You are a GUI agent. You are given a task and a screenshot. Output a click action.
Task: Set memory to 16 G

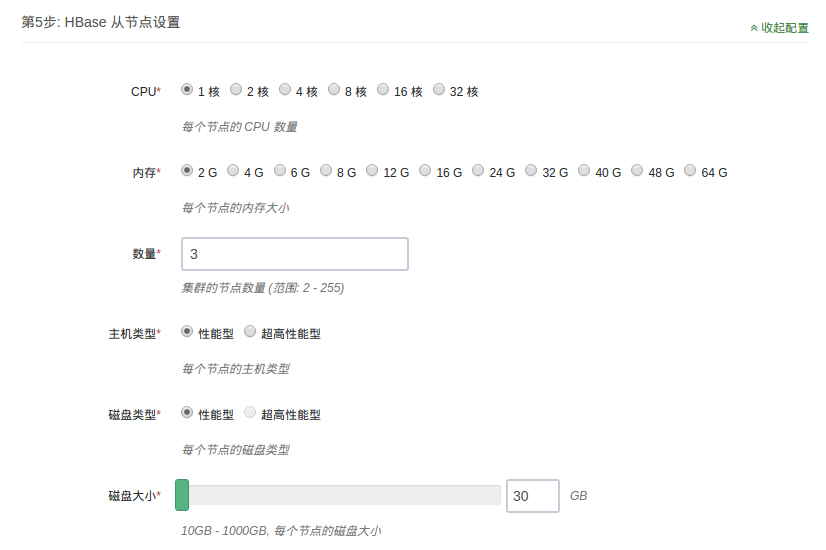tap(425, 171)
